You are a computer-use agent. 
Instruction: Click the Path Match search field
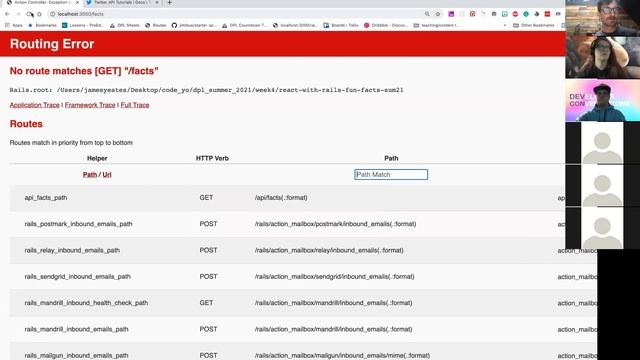tap(391, 174)
